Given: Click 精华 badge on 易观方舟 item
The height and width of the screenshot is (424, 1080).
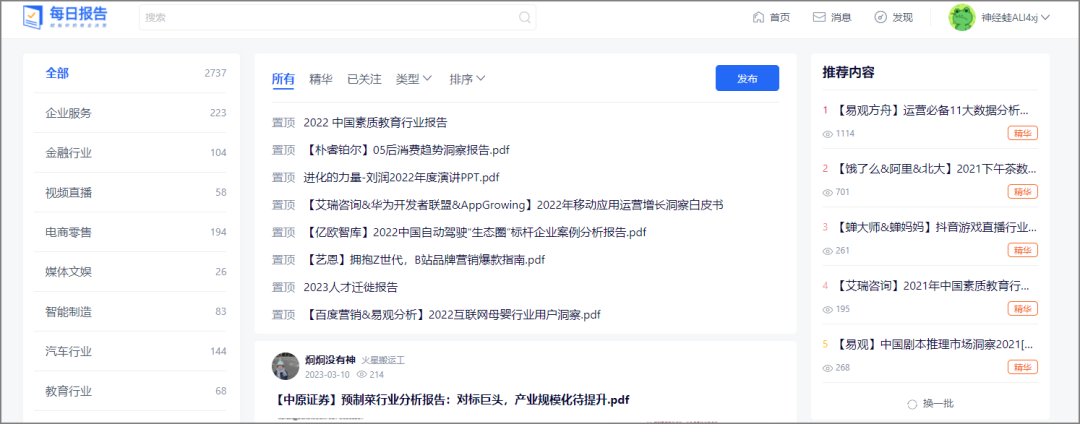Looking at the screenshot, I should tap(1022, 134).
